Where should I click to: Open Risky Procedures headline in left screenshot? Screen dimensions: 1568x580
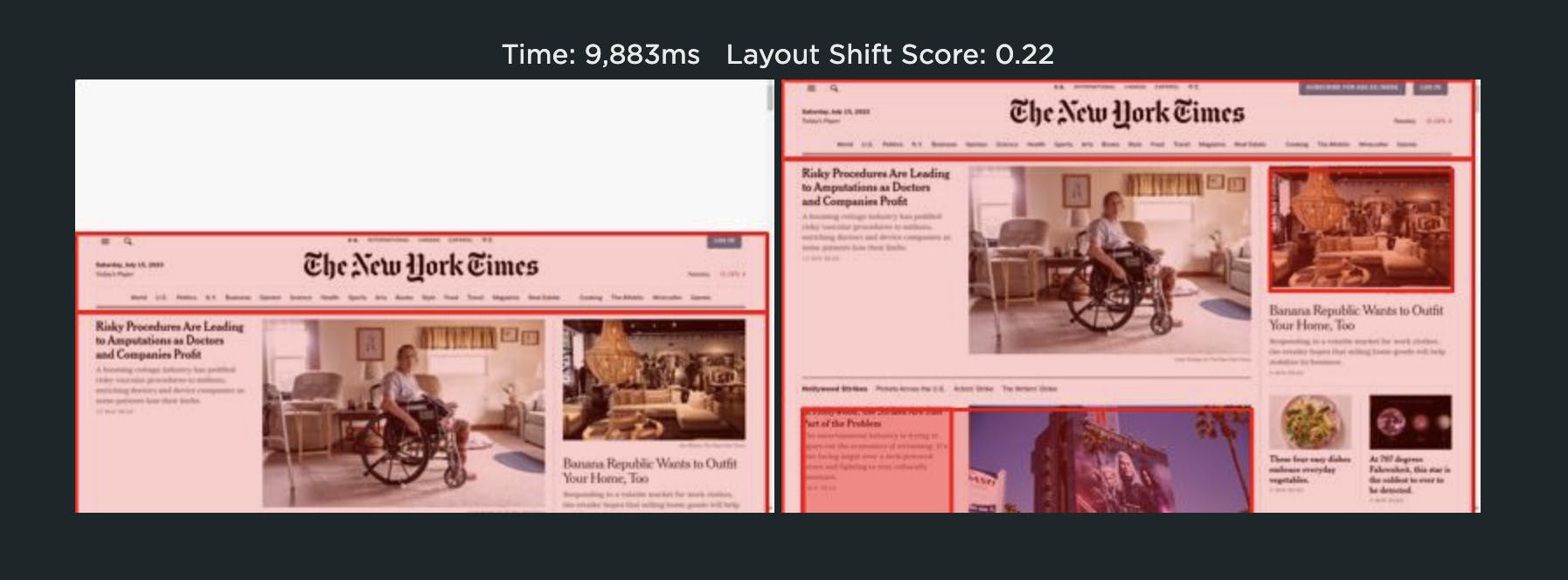coord(170,340)
